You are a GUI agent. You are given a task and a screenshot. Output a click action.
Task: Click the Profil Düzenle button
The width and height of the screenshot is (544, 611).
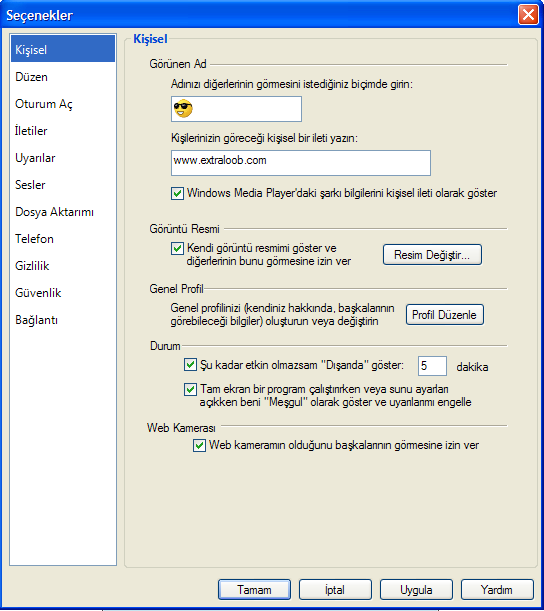[x=445, y=315]
